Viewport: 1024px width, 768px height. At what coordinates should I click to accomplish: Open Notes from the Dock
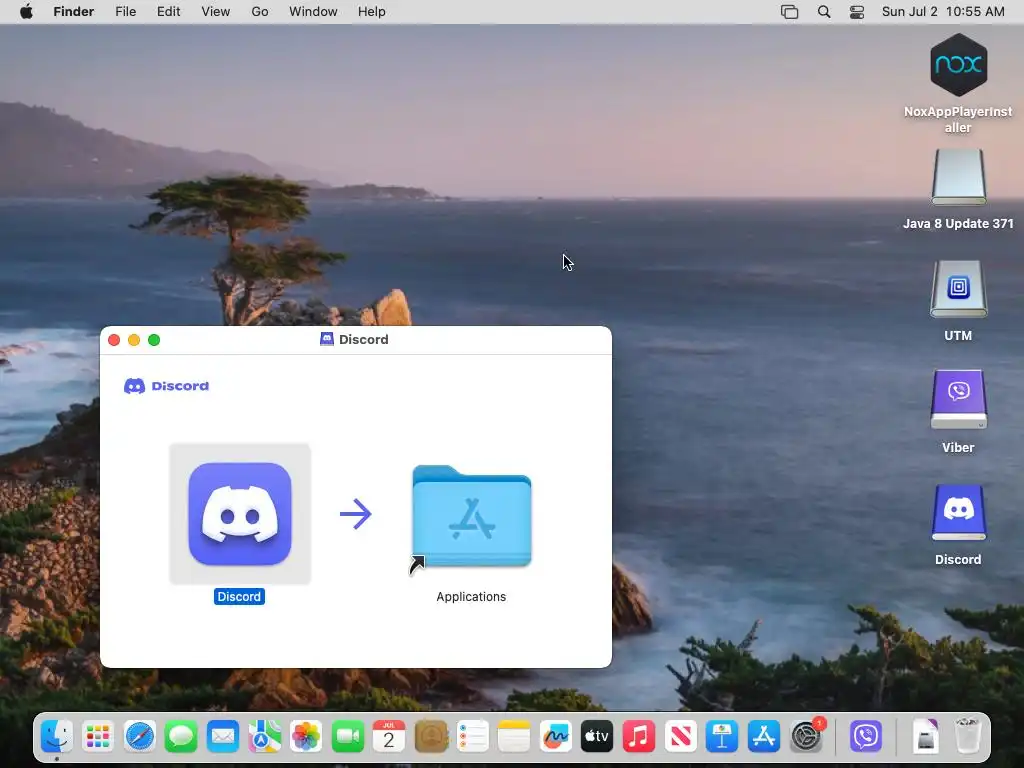(x=514, y=737)
